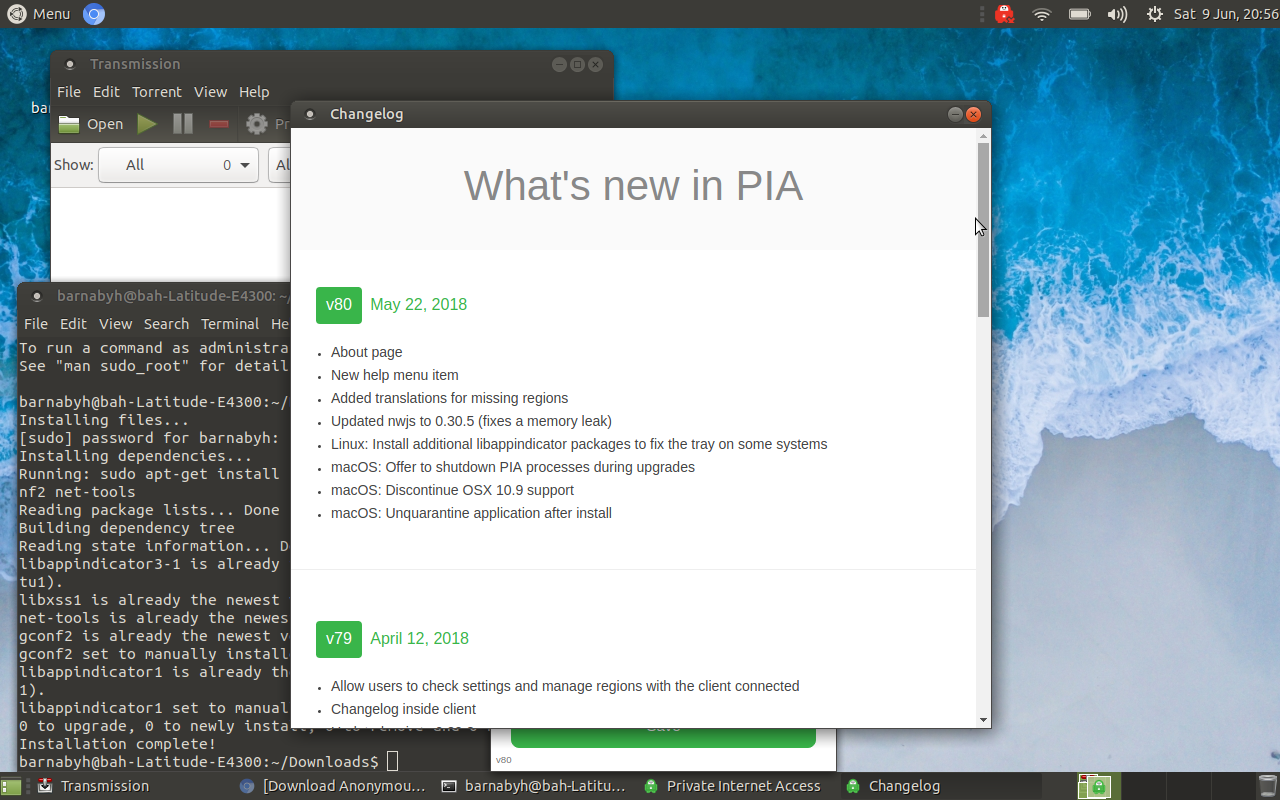Open the Edit menu in Transmission
This screenshot has width=1280, height=800.
pos(106,92)
